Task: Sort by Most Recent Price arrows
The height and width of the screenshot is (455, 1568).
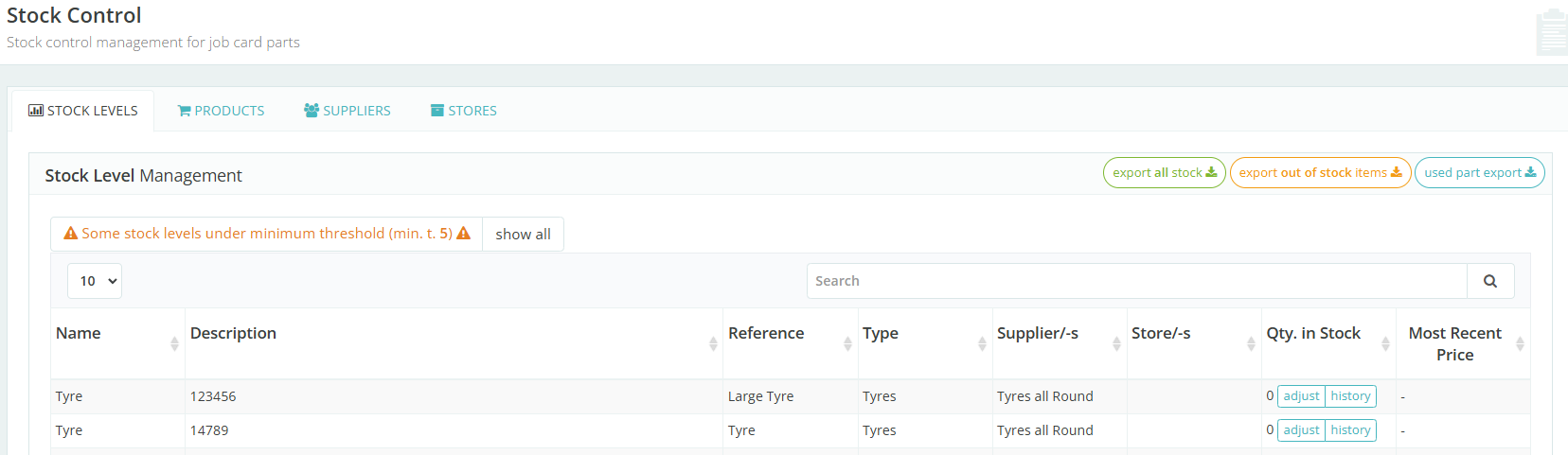Action: coord(1520,343)
